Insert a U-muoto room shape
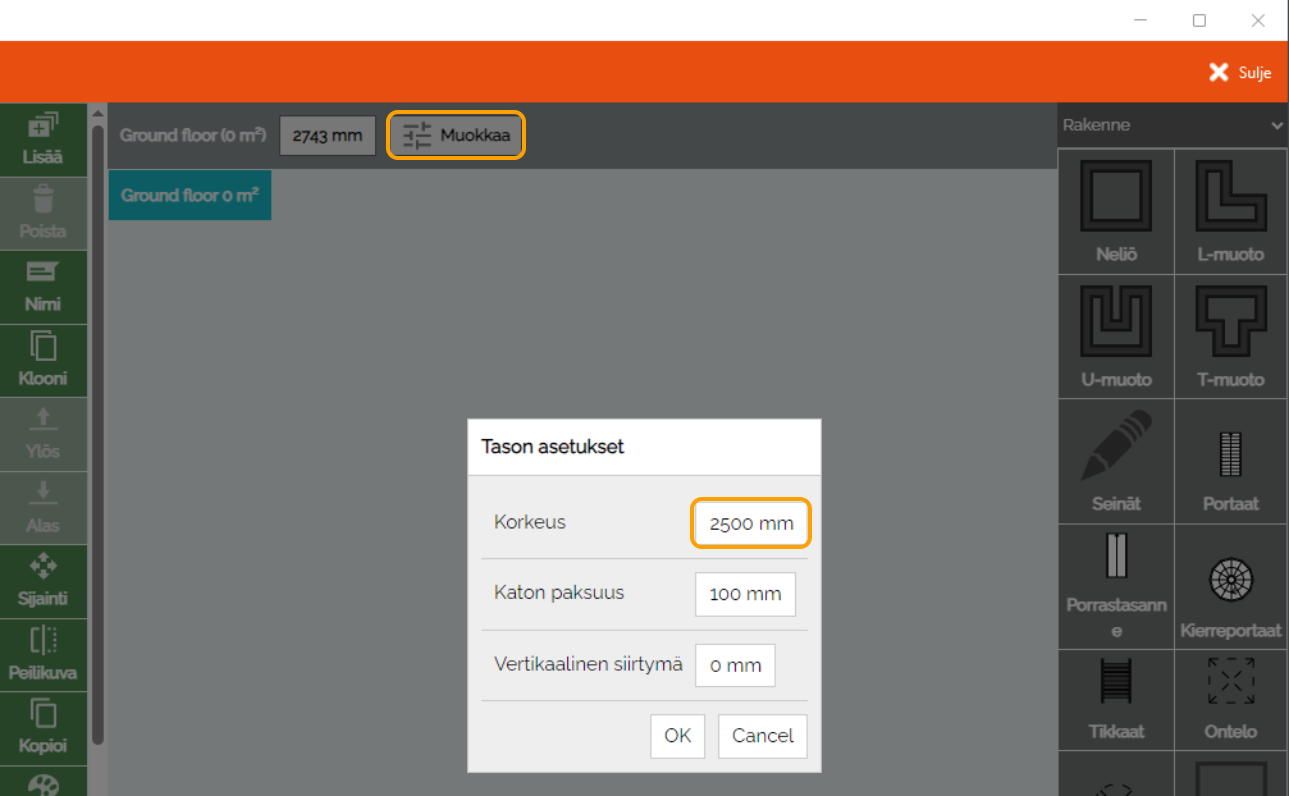 (1116, 337)
